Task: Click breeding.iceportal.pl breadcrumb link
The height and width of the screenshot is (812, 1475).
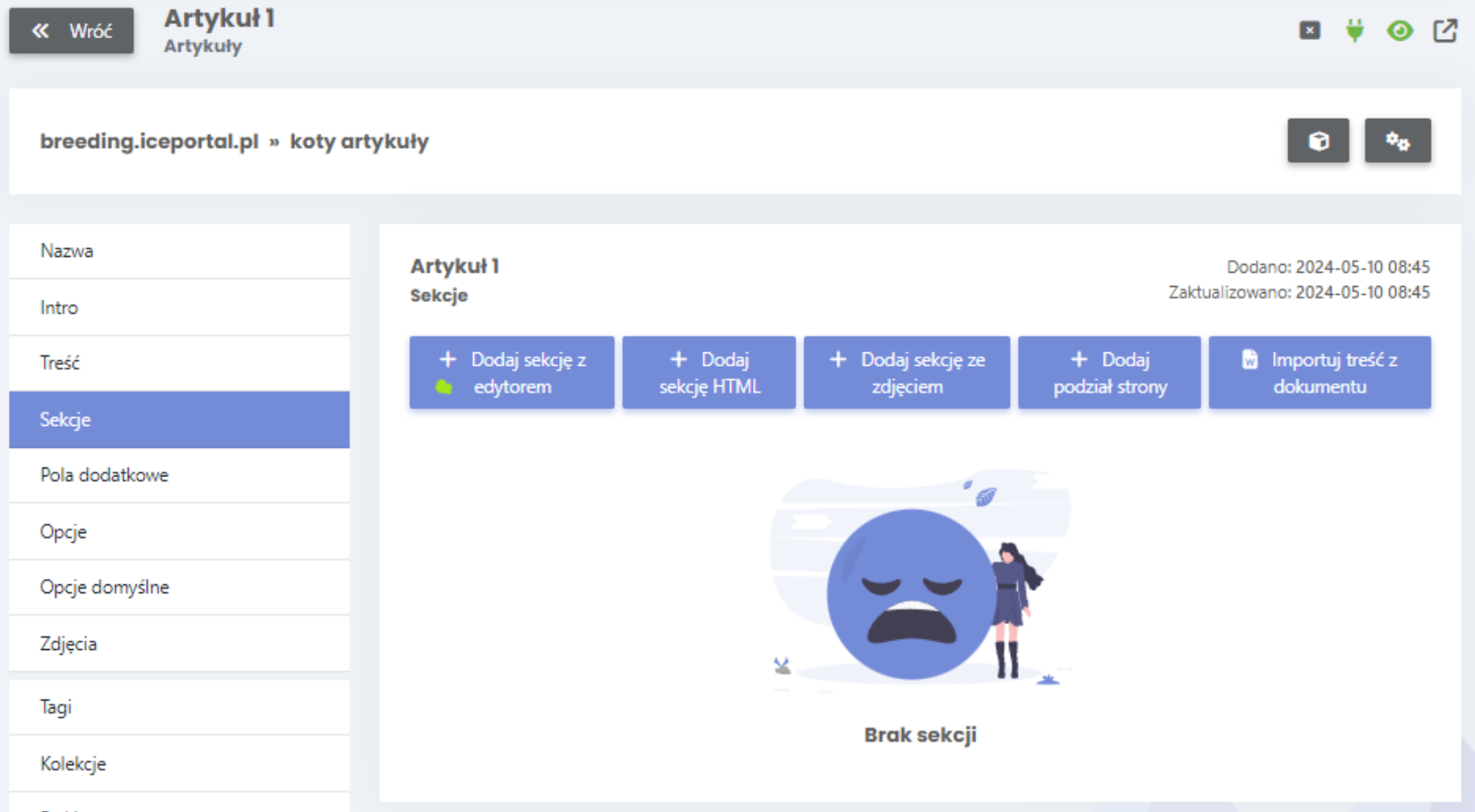Action: point(149,142)
